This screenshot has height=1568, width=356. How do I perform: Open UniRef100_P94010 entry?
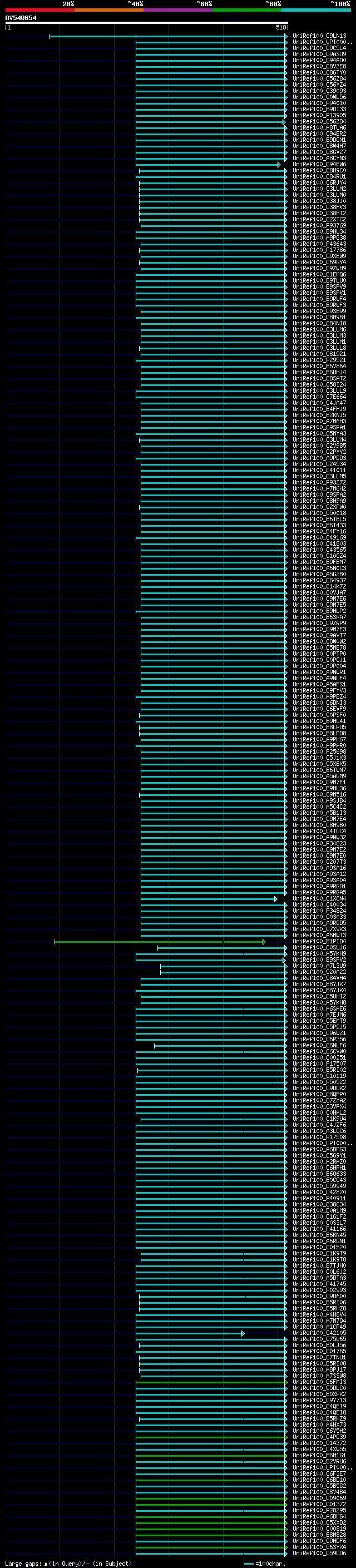pos(319,103)
